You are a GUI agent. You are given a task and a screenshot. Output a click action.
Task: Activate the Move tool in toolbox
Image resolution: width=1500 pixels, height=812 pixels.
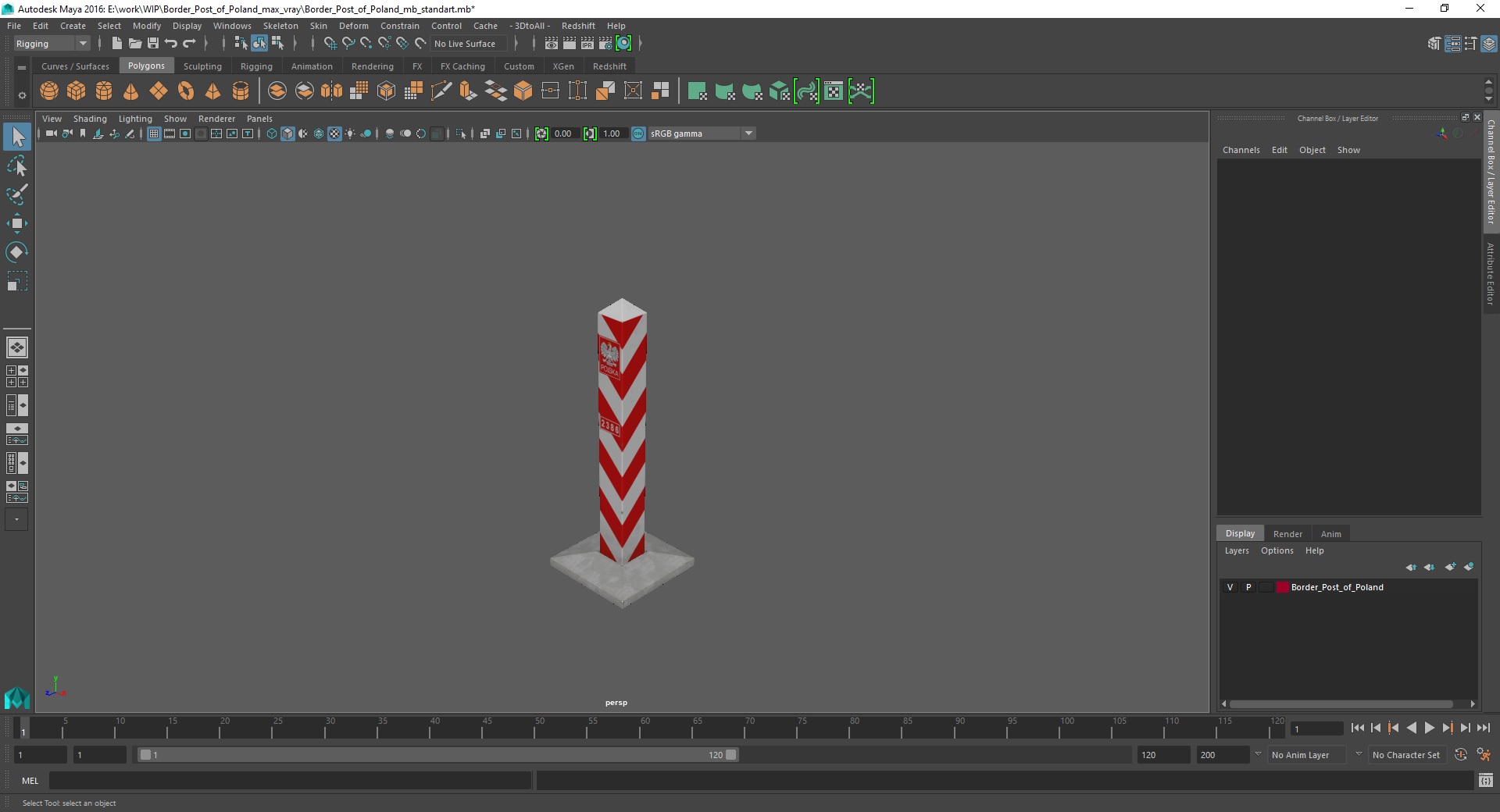tap(17, 223)
